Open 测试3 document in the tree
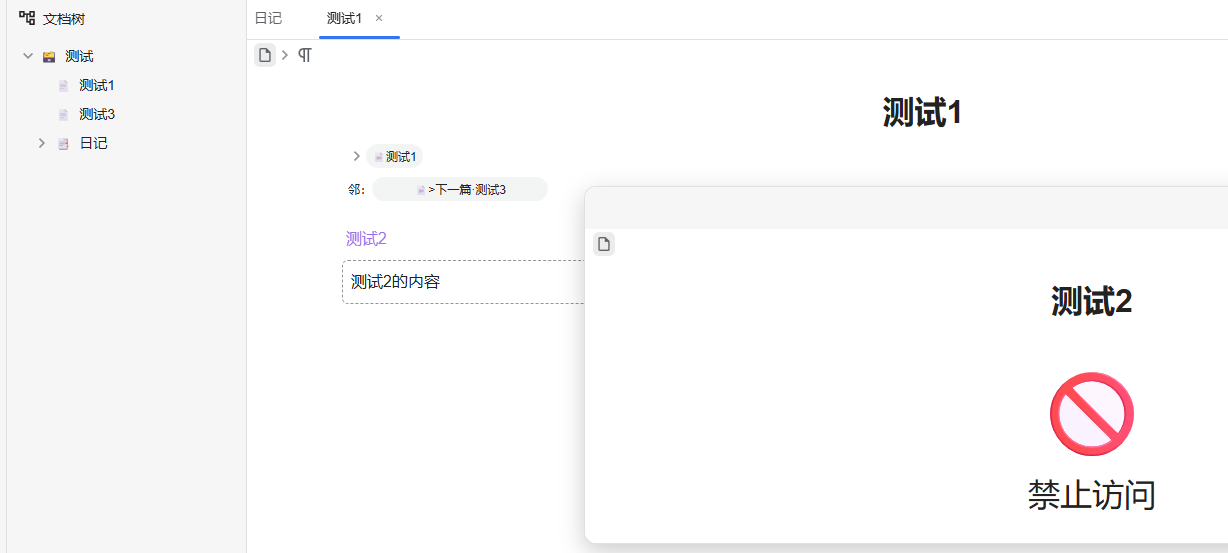 tap(97, 115)
